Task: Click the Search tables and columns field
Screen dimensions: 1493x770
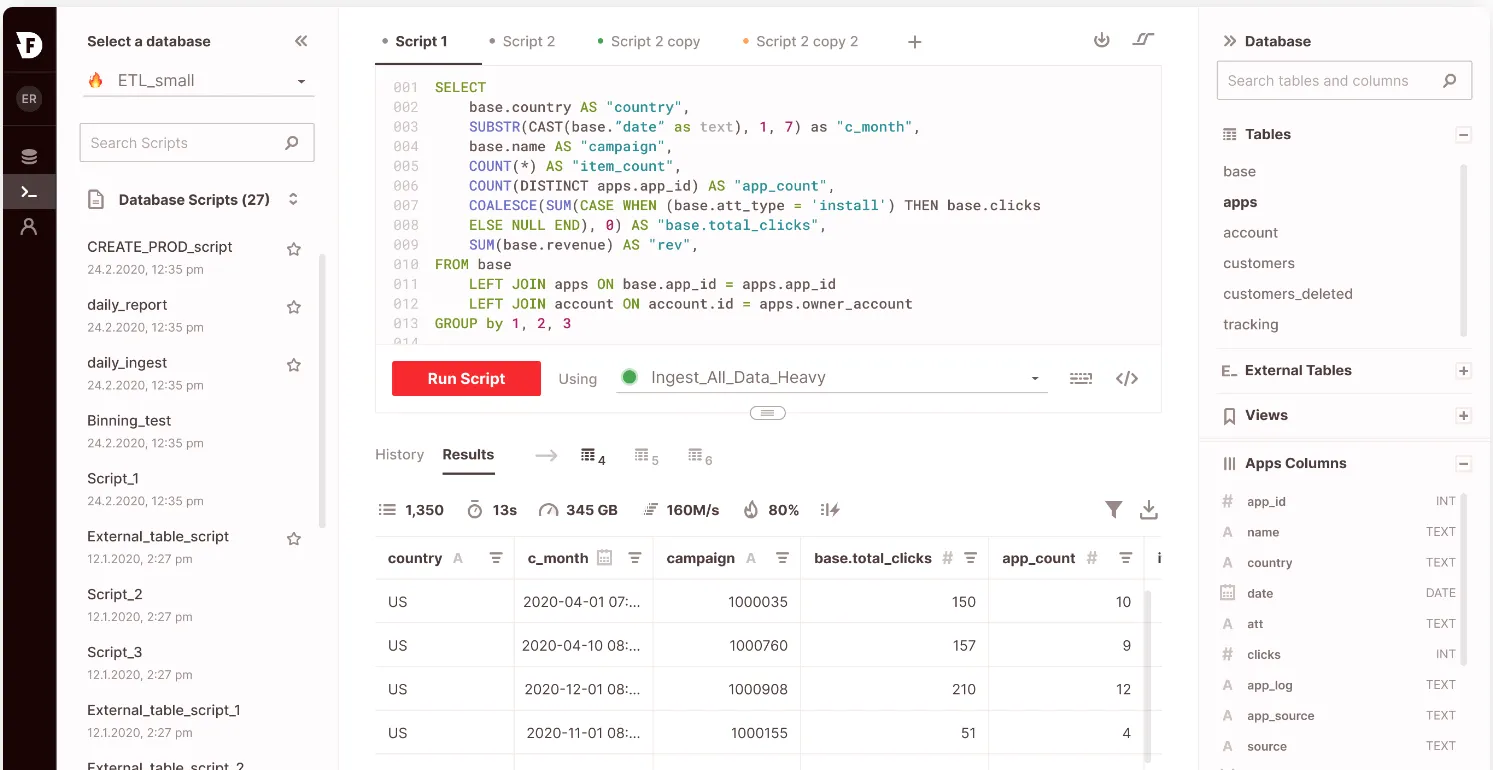Action: [1344, 81]
